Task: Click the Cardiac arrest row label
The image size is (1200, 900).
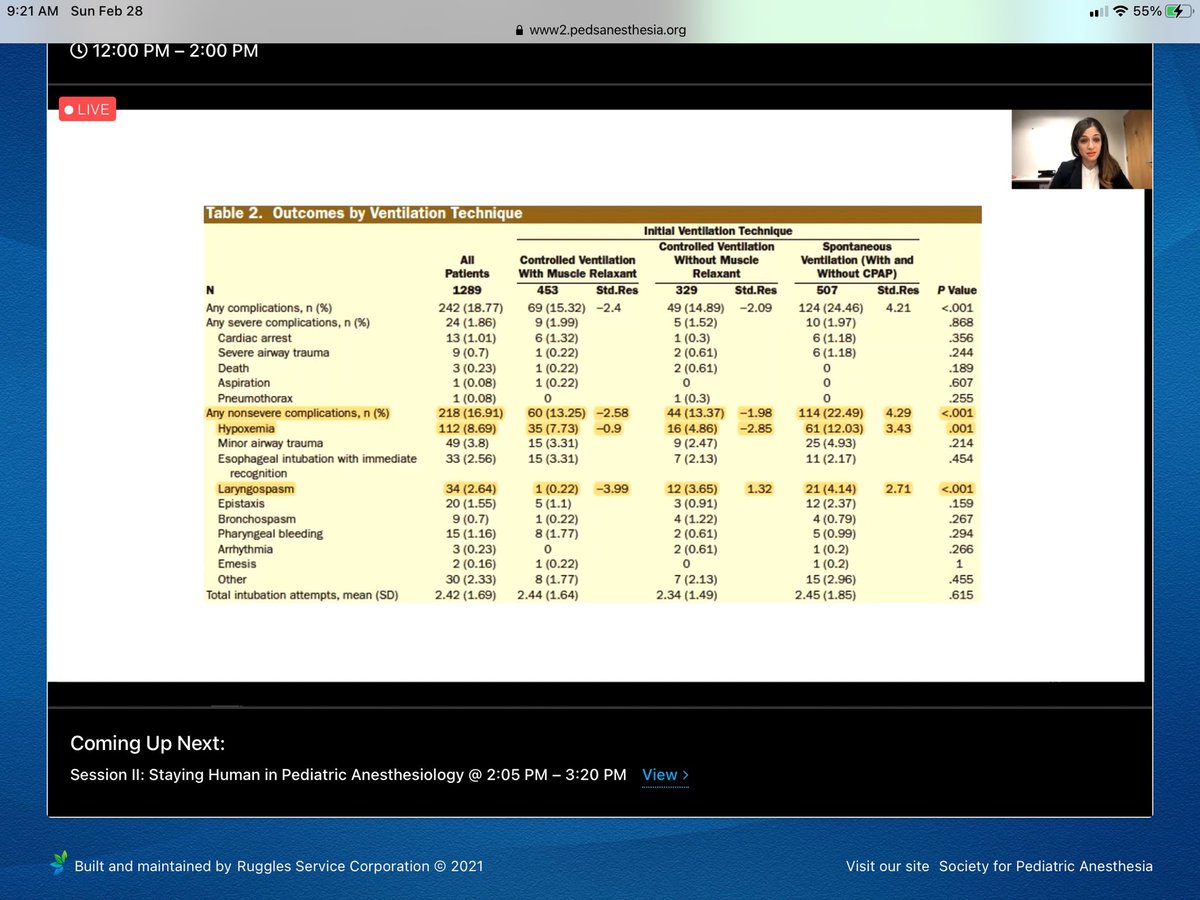Action: pos(255,338)
